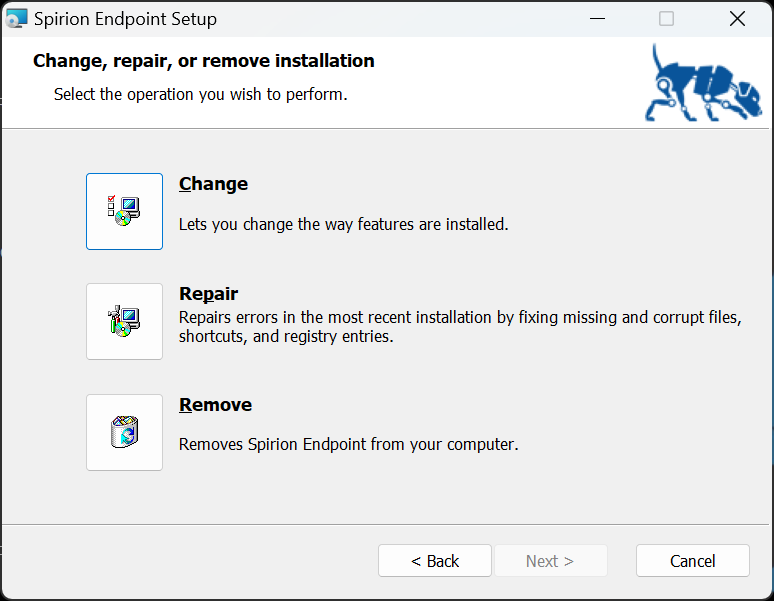Click the "Lets you change the way" description
Image resolution: width=774 pixels, height=601 pixels.
pyautogui.click(x=343, y=224)
